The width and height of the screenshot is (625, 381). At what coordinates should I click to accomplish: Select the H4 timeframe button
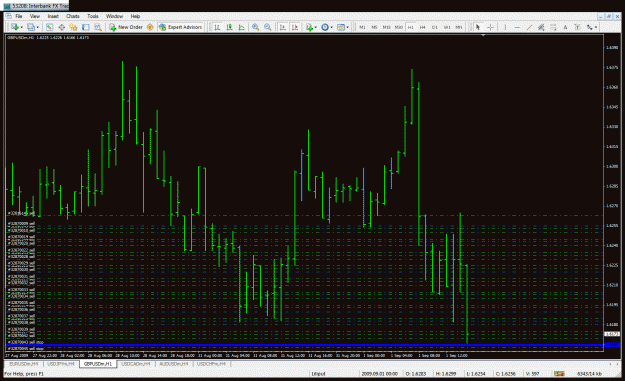pos(423,27)
